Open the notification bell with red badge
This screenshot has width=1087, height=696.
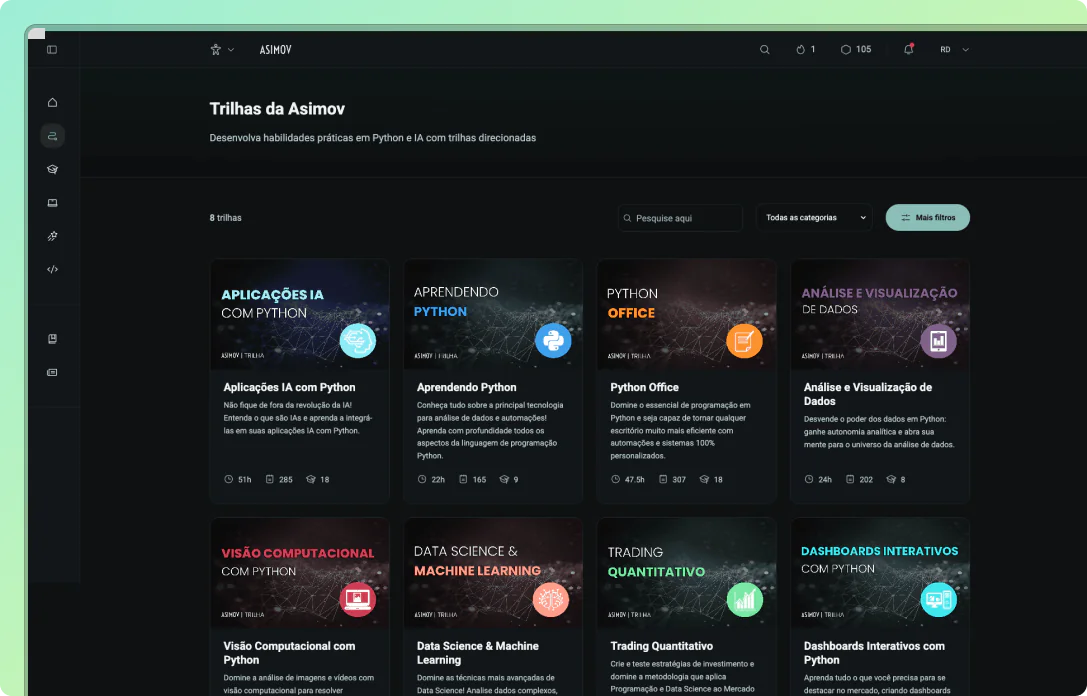908,49
